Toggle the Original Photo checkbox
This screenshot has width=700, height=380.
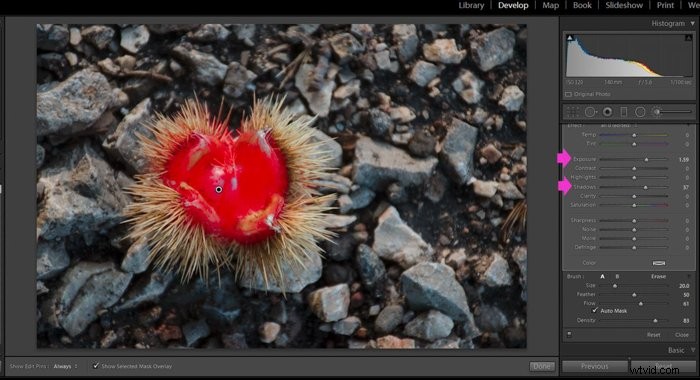point(568,94)
